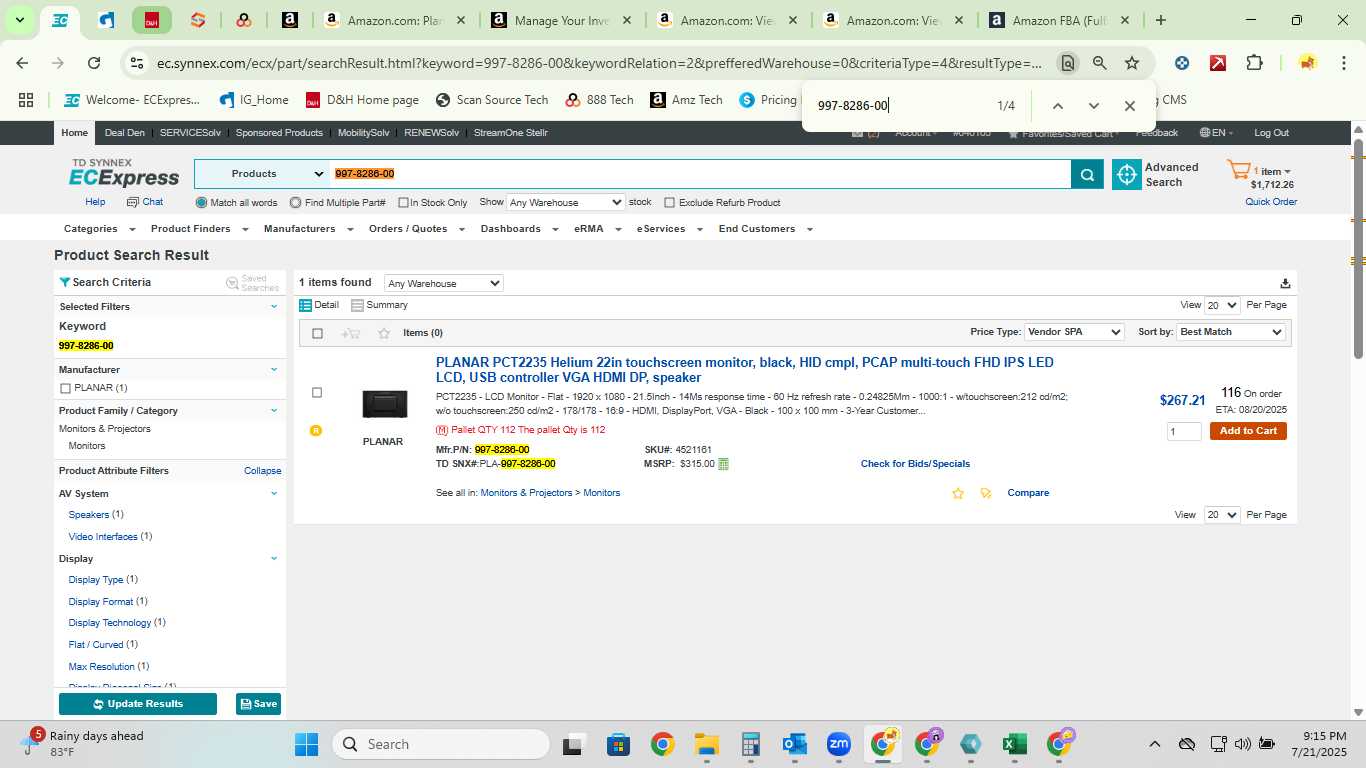The image size is (1366, 768).
Task: Add PLANAR product to favorites star
Action: point(958,493)
